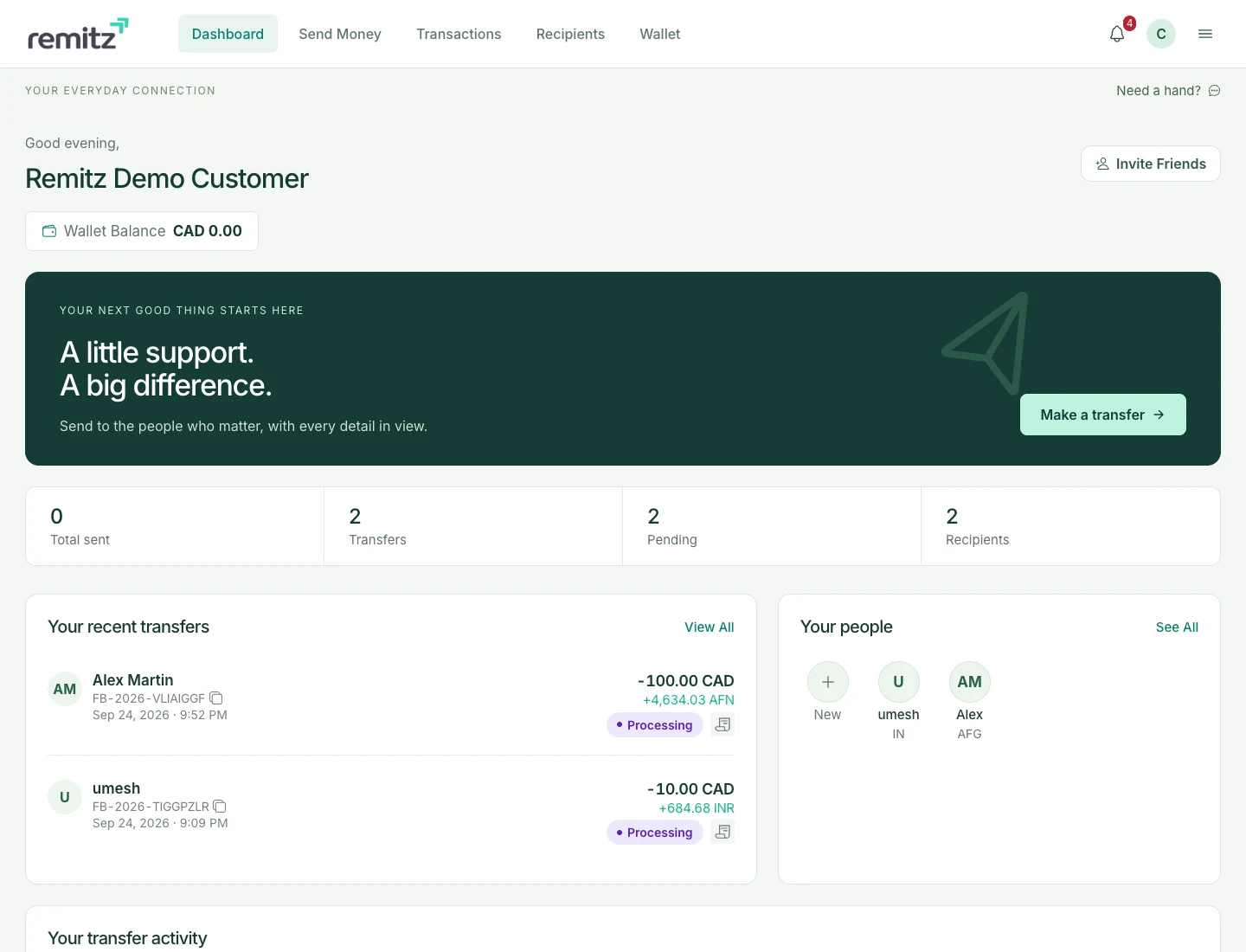Open the notifications bell
The height and width of the screenshot is (952, 1246).
click(1117, 34)
